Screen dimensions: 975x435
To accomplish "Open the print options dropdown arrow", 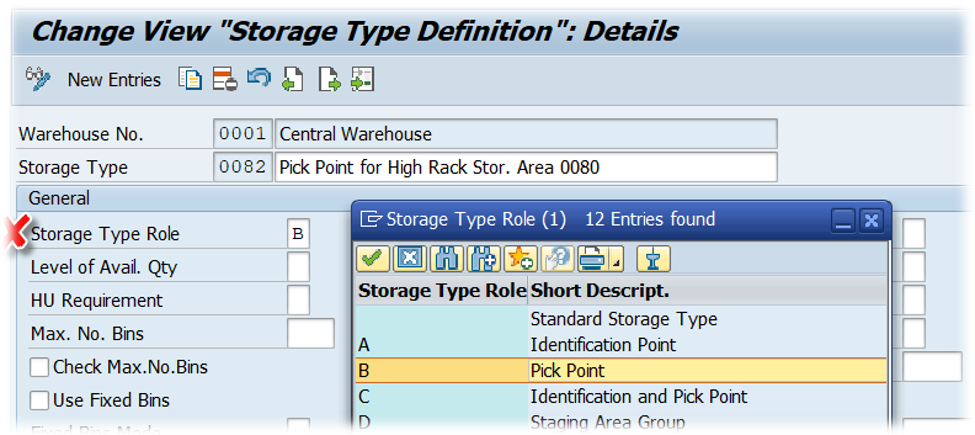I will click(616, 260).
